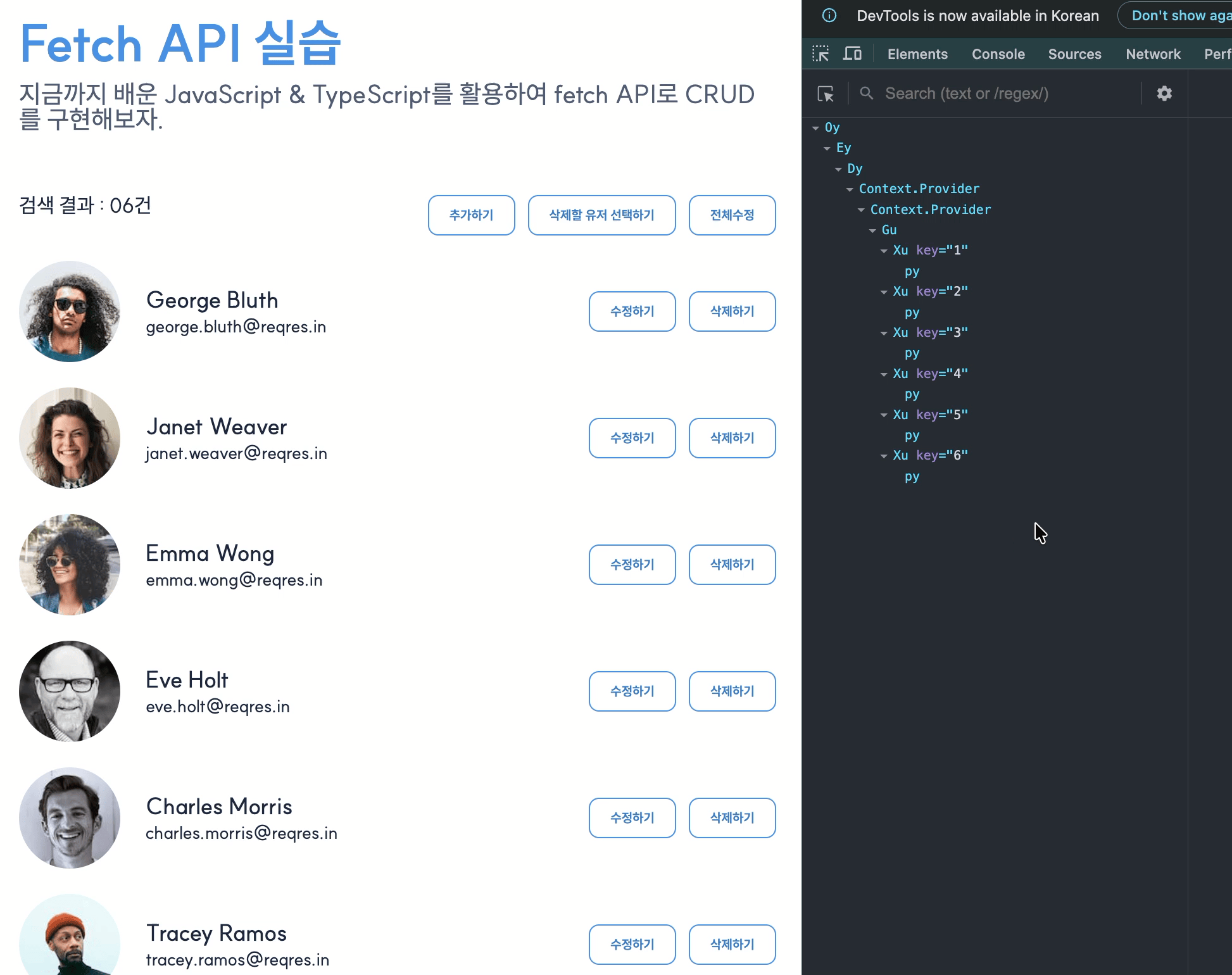Collapse the Xu key="3" node

[884, 333]
